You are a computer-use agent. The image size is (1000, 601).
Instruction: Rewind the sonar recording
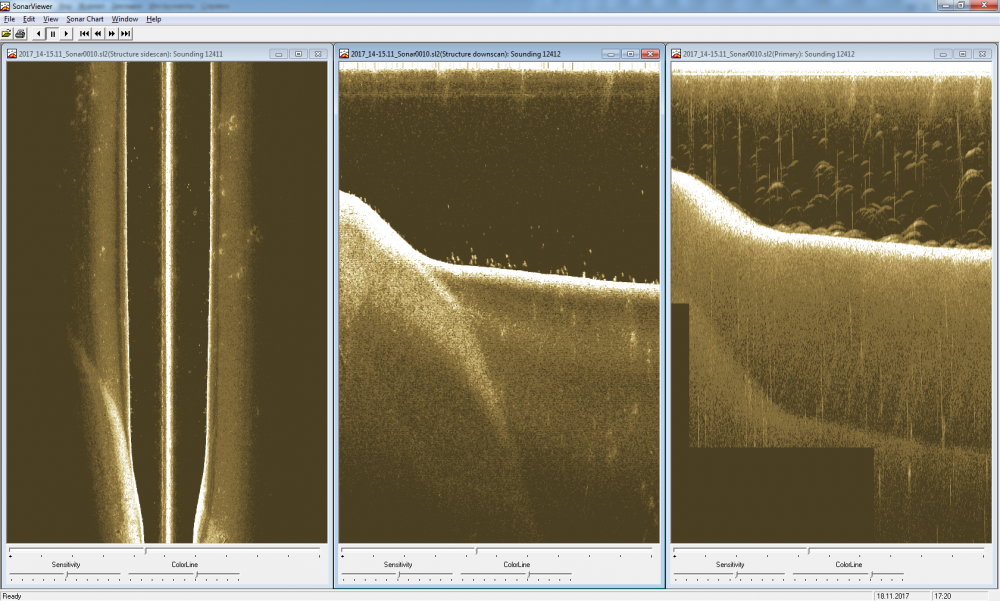tap(98, 33)
